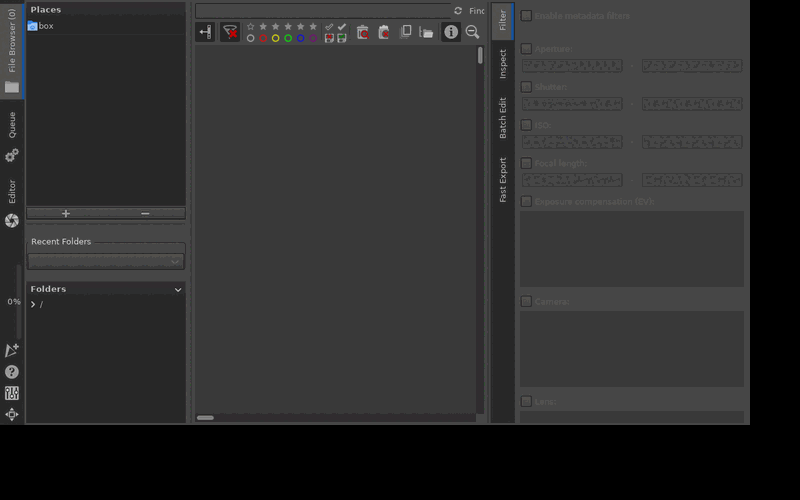Open the Filter side tab
800x500 pixels.
[x=503, y=20]
